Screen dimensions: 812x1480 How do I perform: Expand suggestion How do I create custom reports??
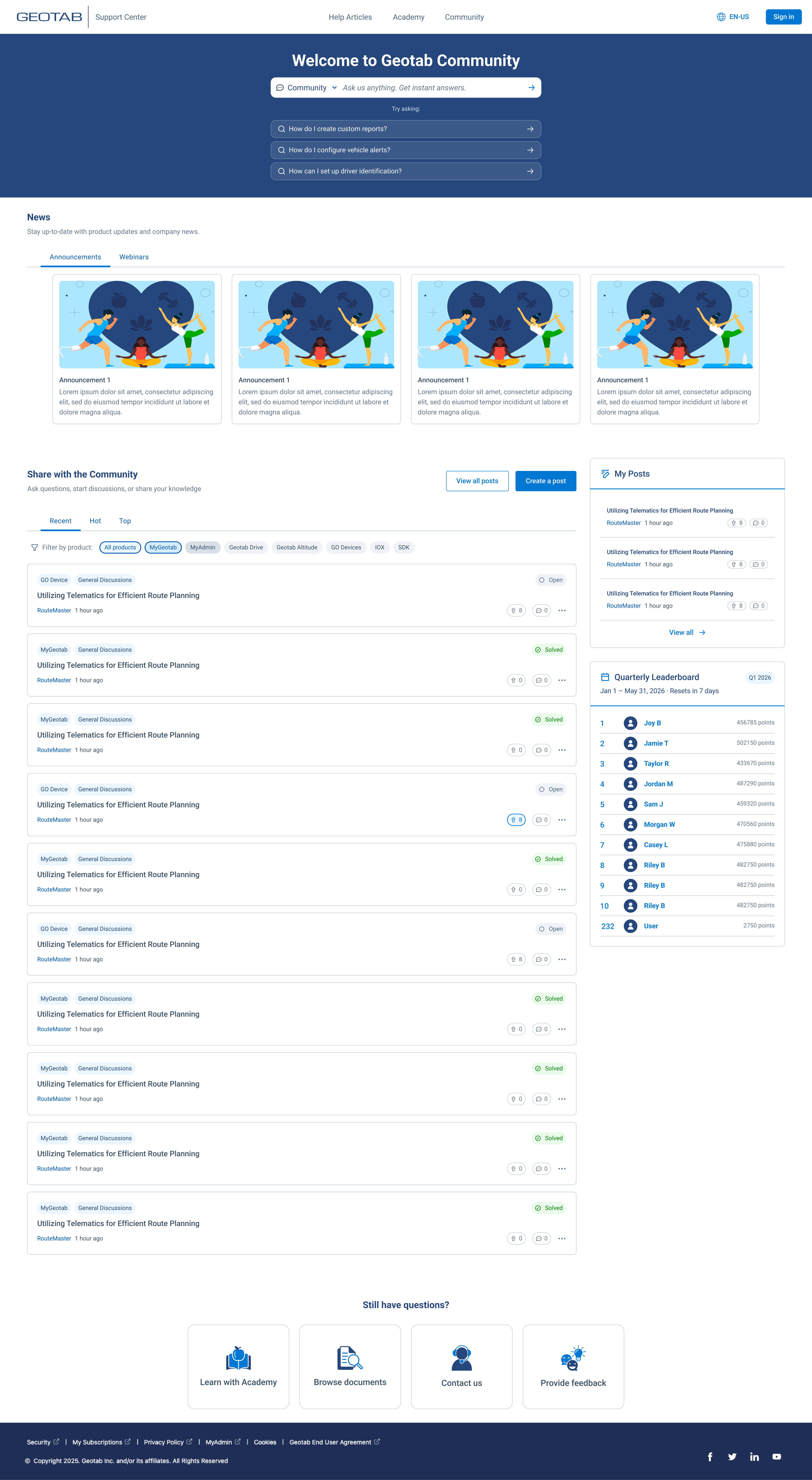[406, 129]
